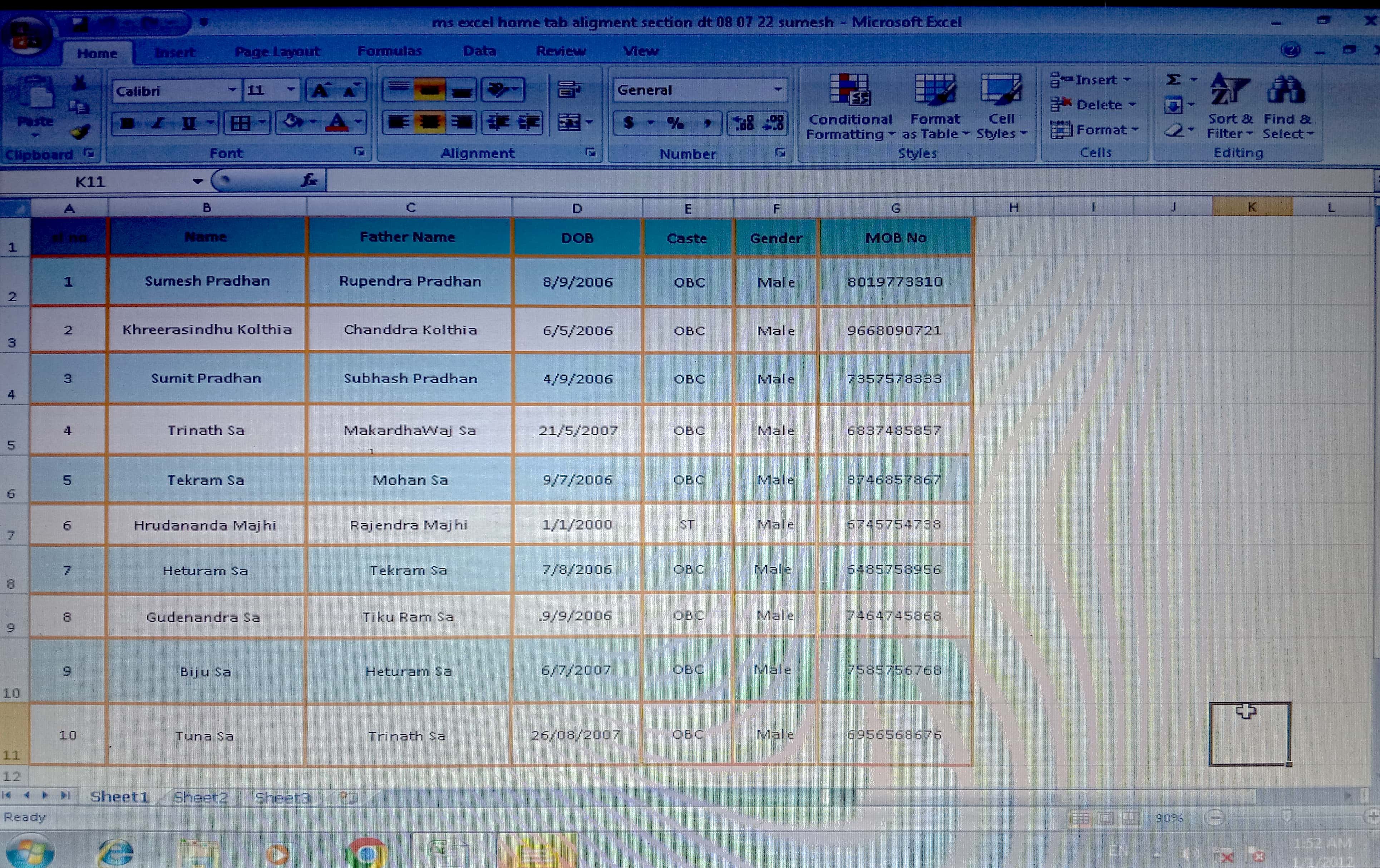Select cell containing Sumesh Pradhan
Image resolution: width=1380 pixels, height=868 pixels.
pos(207,281)
